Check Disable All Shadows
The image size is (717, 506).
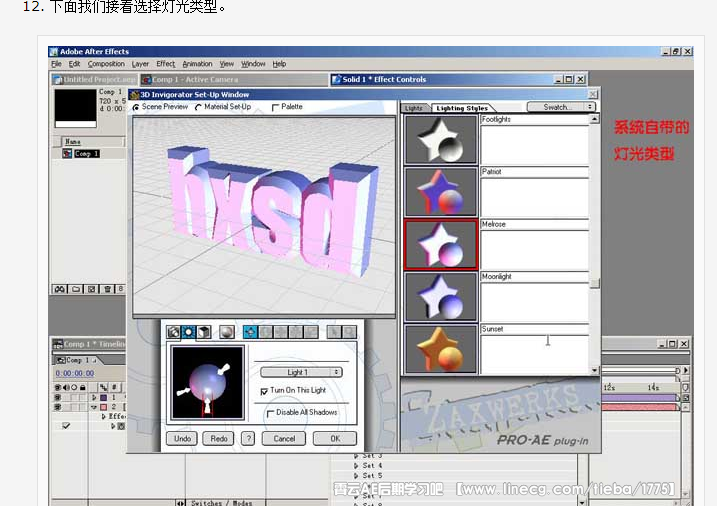pos(270,413)
